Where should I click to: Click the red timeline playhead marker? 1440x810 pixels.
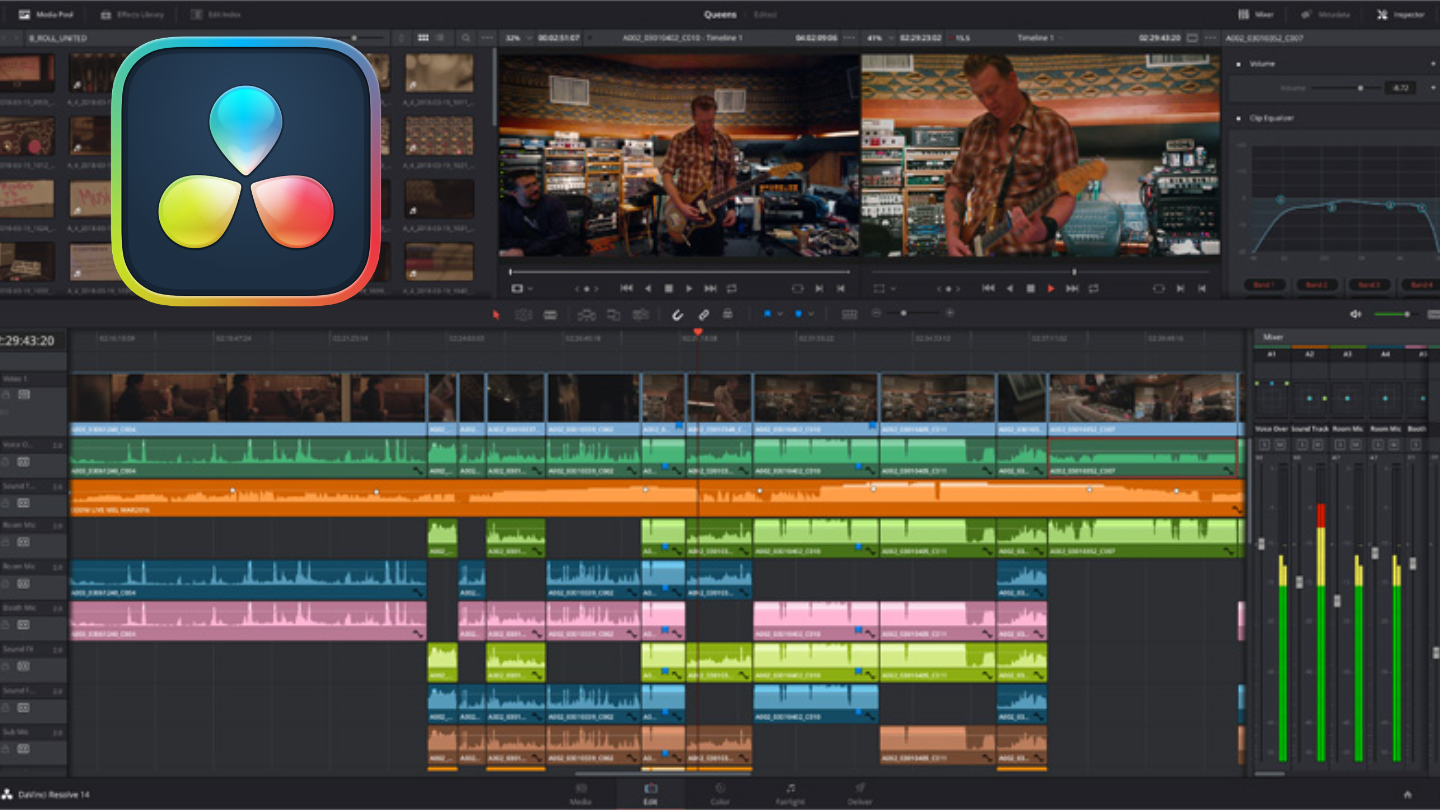coord(698,332)
